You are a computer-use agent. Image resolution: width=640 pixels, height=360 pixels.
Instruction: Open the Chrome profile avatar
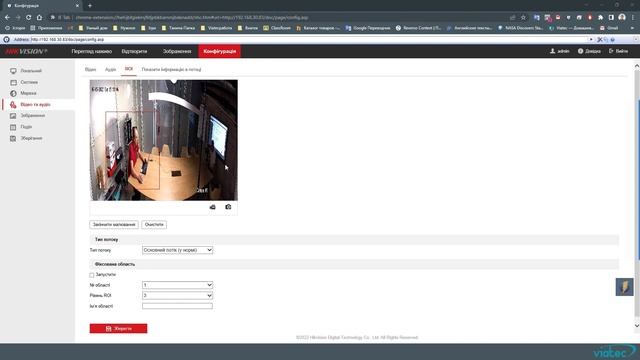(x=622, y=17)
